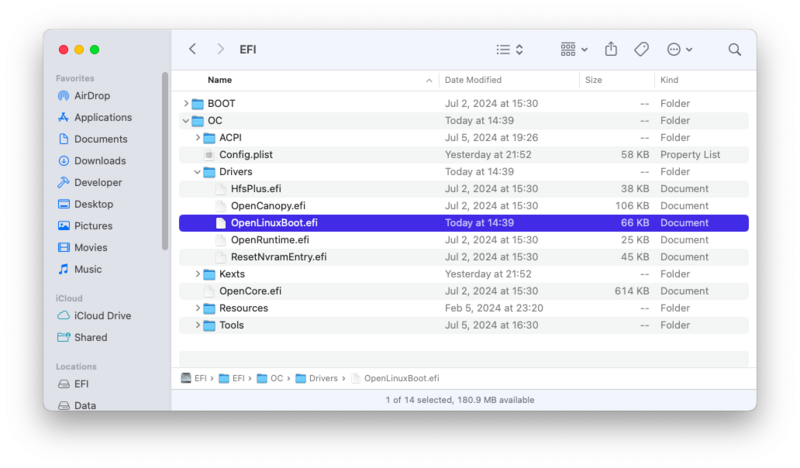
Task: Select HfsPlus.efi file row
Action: coord(464,189)
